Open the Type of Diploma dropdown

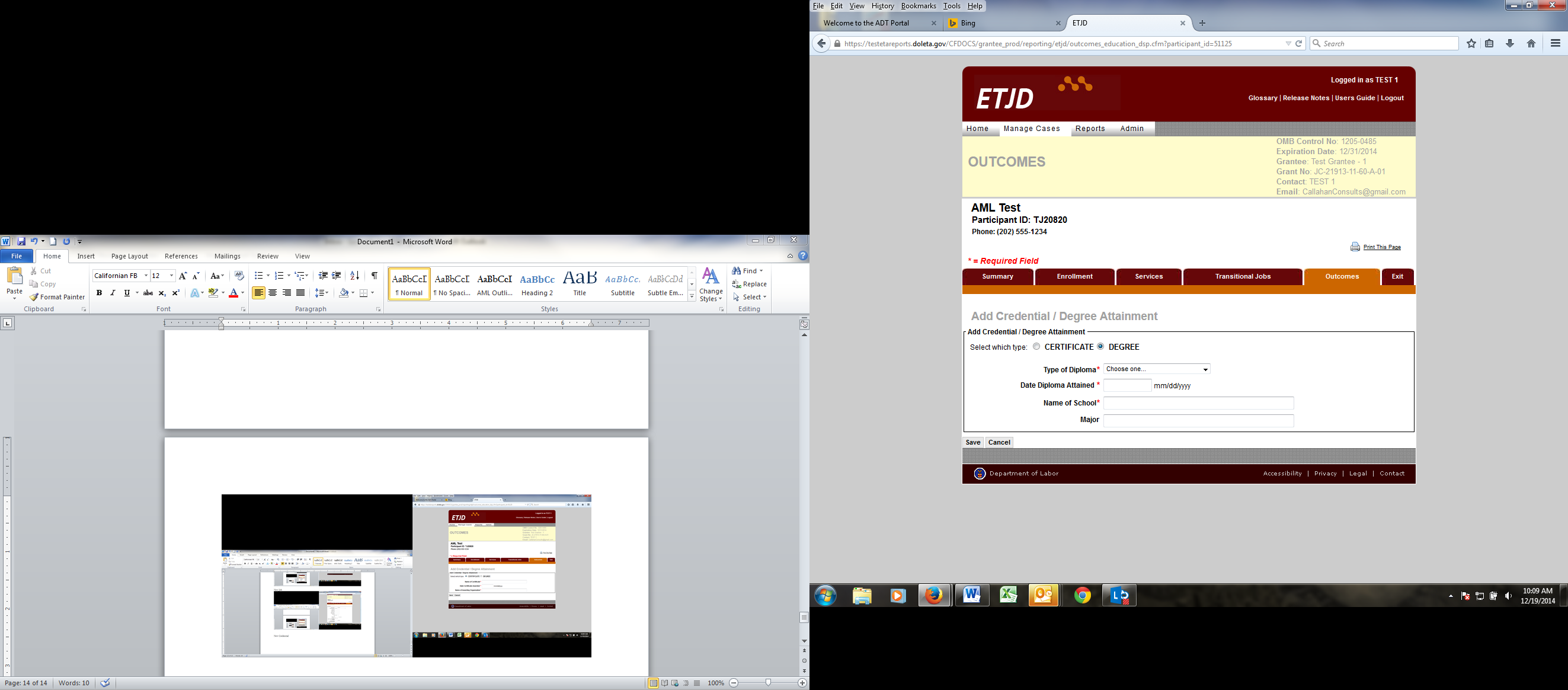click(1157, 369)
